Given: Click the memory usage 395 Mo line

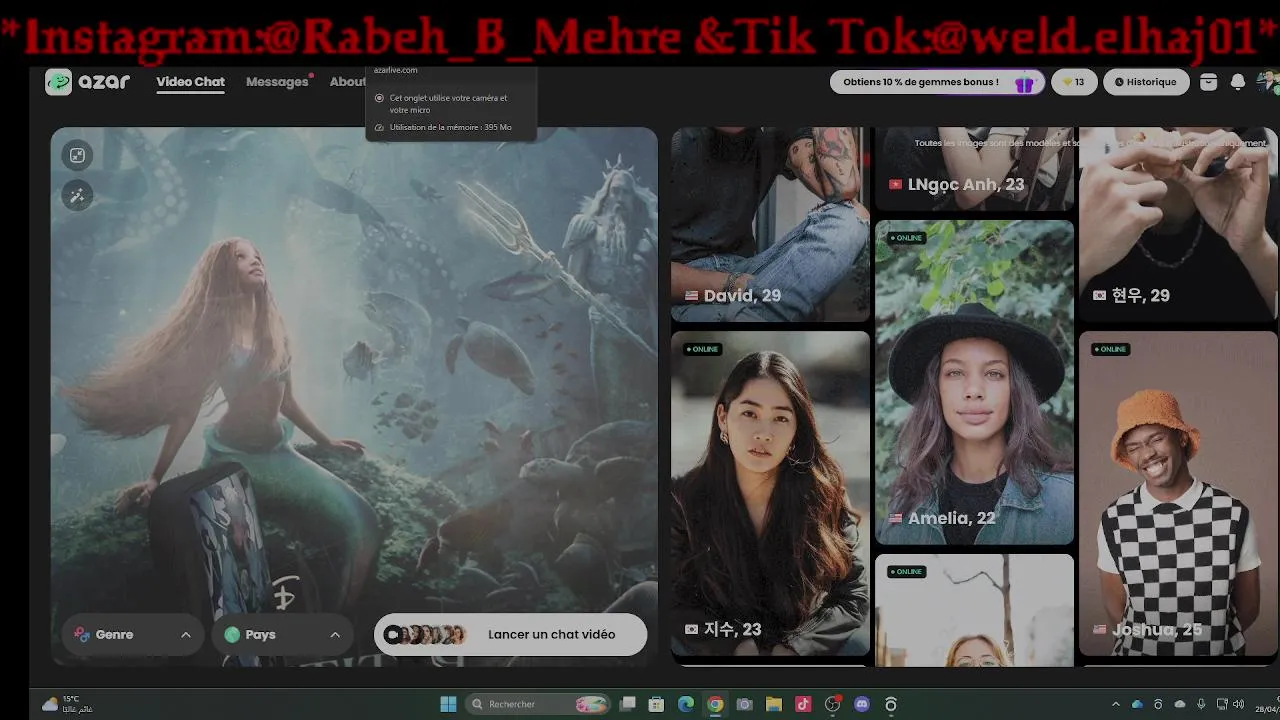Looking at the screenshot, I should pos(443,128).
